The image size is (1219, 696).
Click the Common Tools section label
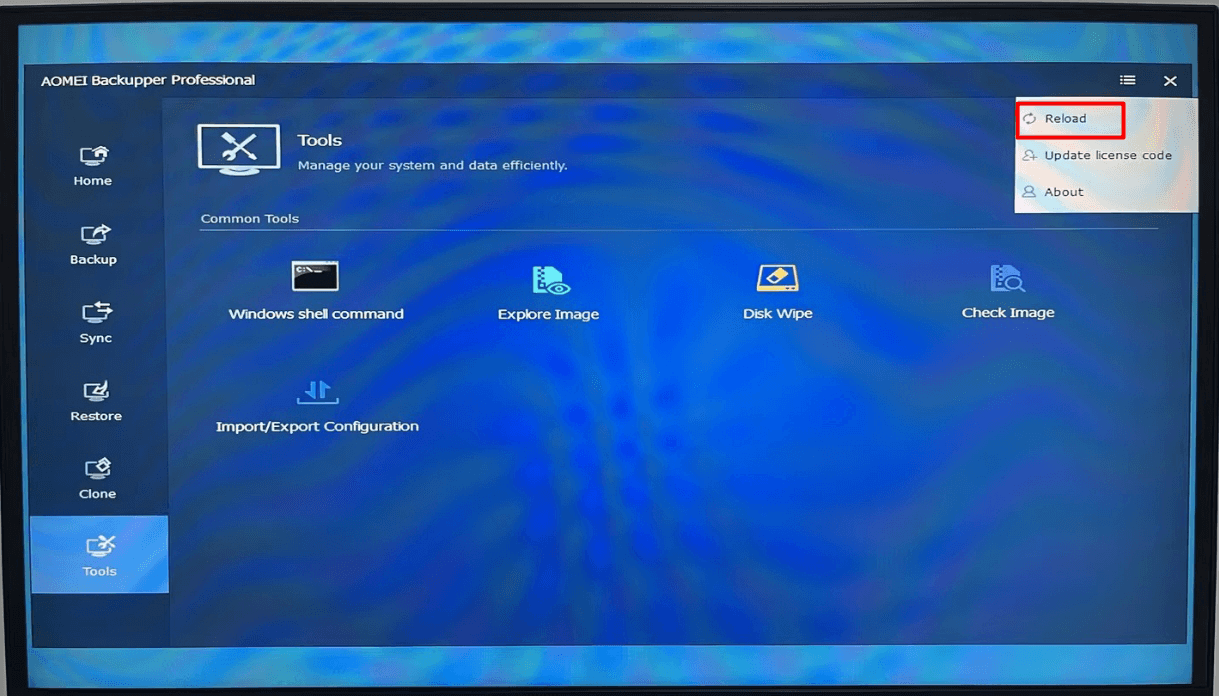tap(249, 218)
